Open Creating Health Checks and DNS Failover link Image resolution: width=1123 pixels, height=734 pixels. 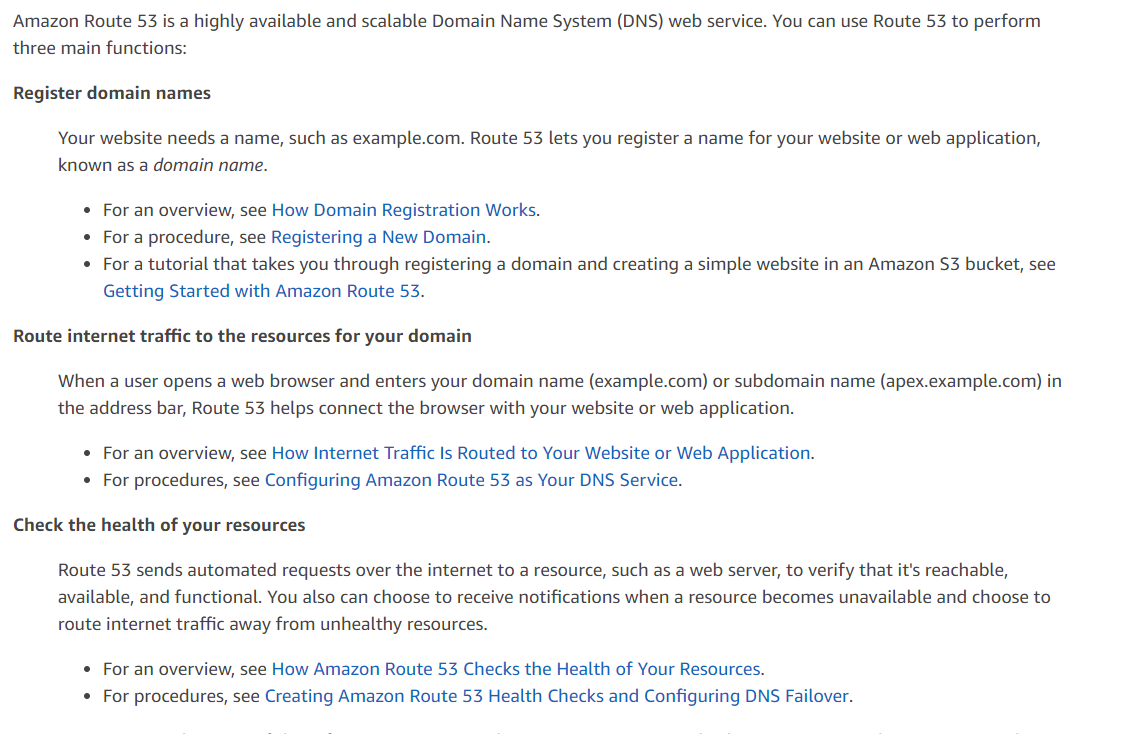coord(556,696)
